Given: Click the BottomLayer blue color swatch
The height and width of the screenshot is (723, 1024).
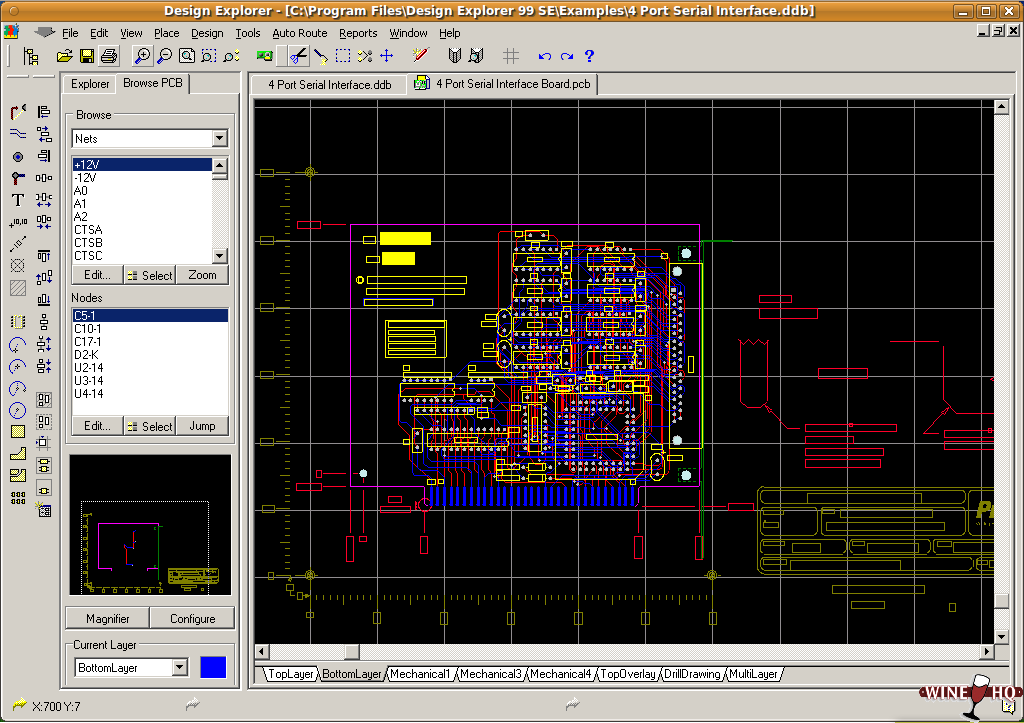Looking at the screenshot, I should (213, 667).
